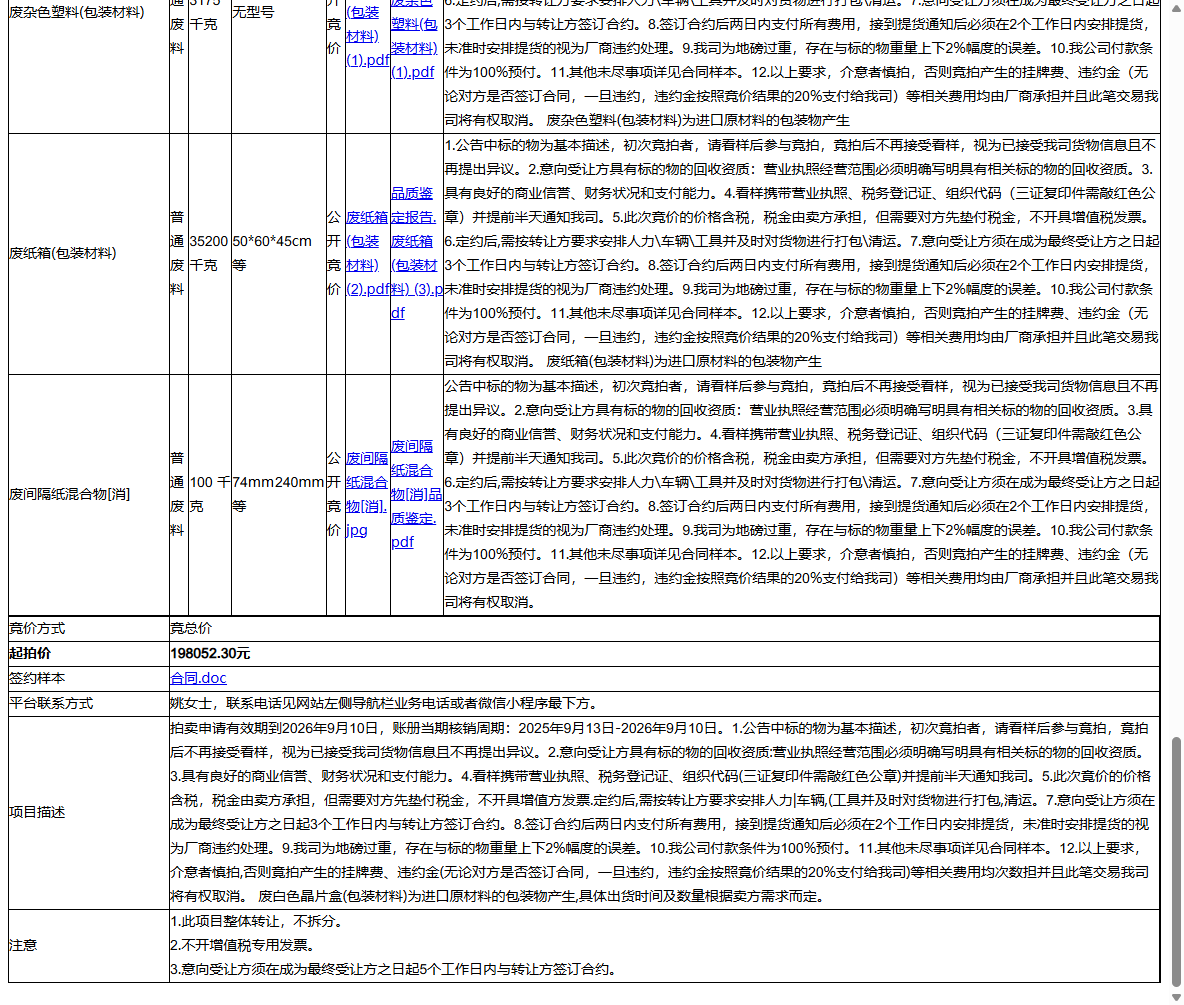The height and width of the screenshot is (1005, 1184).
Task: Click the 废间隔纸混合物[消] item name cell
Action: click(x=70, y=494)
